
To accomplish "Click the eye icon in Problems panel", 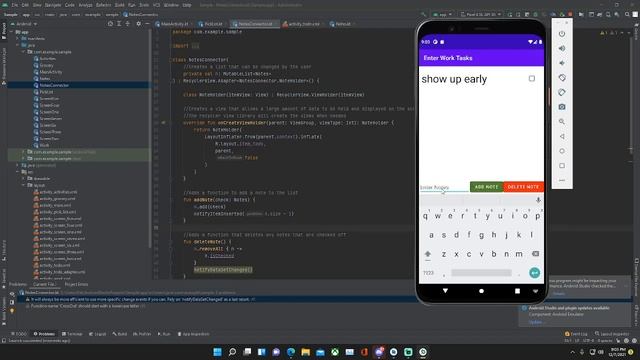I will tap(12, 293).
